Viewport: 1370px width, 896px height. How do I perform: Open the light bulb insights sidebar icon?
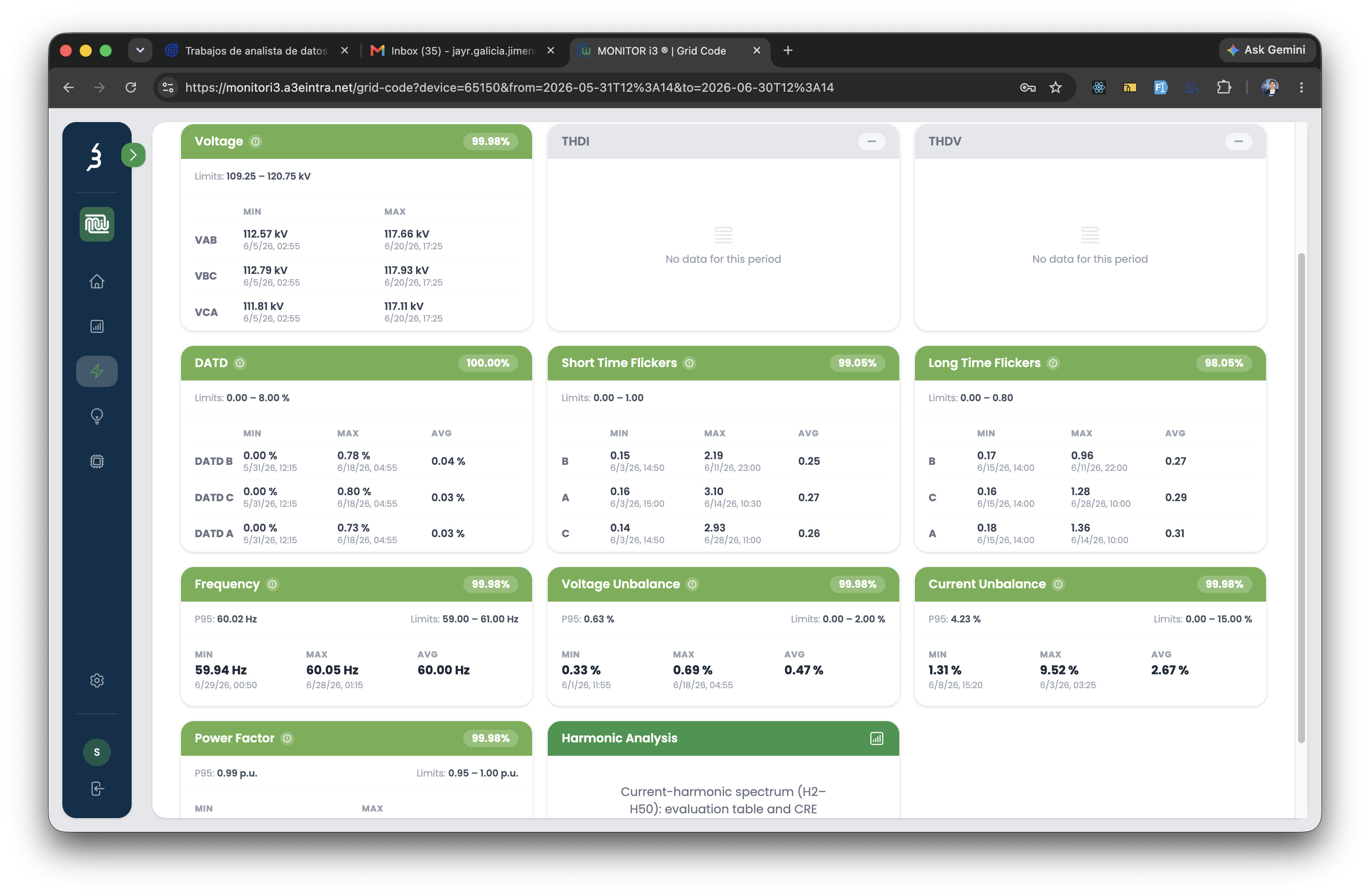tap(97, 416)
